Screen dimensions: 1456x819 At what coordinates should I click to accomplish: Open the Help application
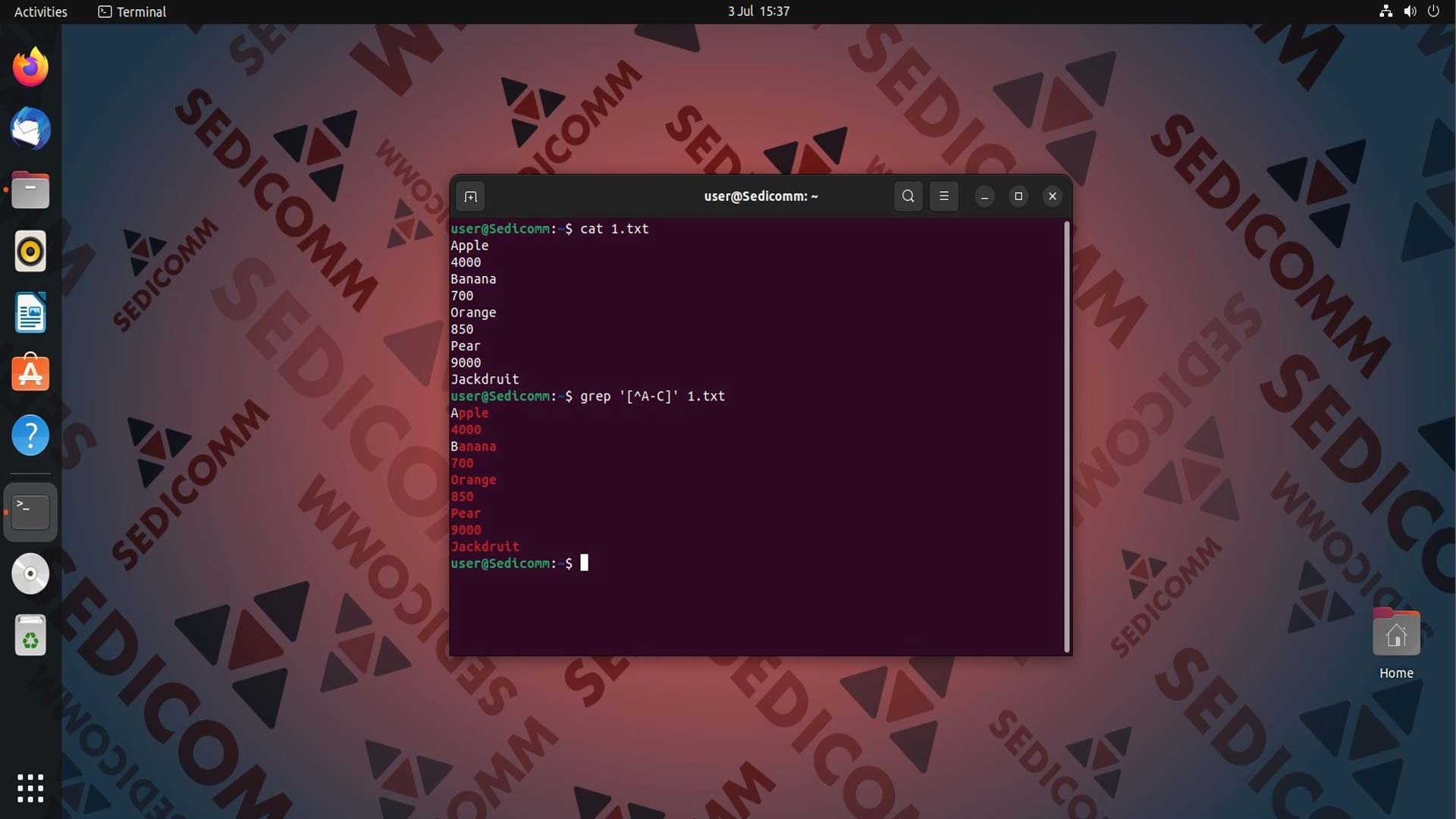[30, 436]
